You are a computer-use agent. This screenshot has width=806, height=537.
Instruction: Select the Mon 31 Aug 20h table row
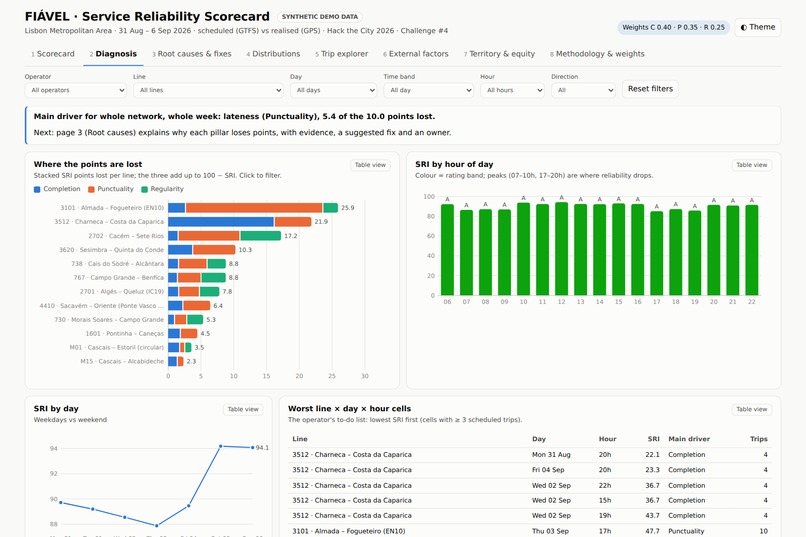tap(530, 455)
